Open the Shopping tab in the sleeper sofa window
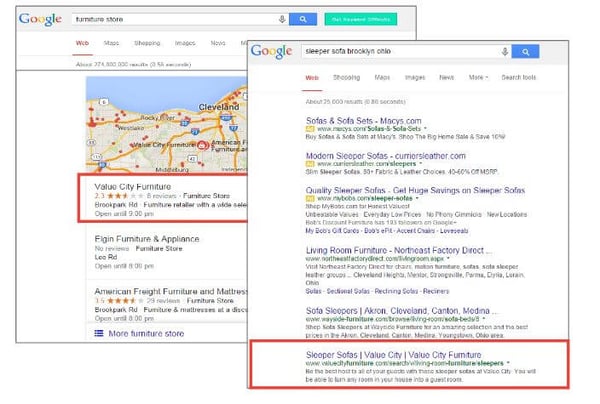Screen dimensions: 600x404 (346, 77)
